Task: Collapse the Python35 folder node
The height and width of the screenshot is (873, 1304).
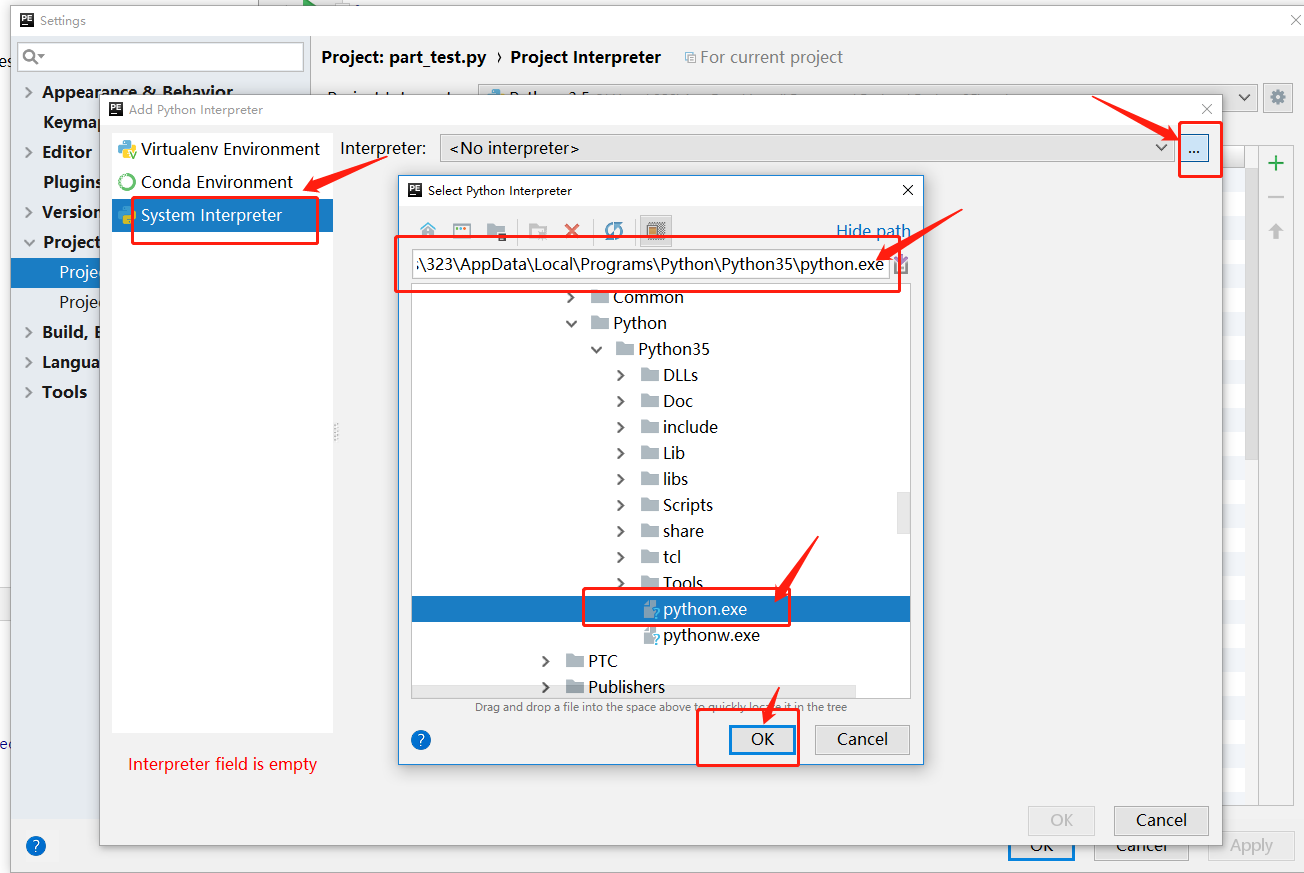Action: coord(596,349)
